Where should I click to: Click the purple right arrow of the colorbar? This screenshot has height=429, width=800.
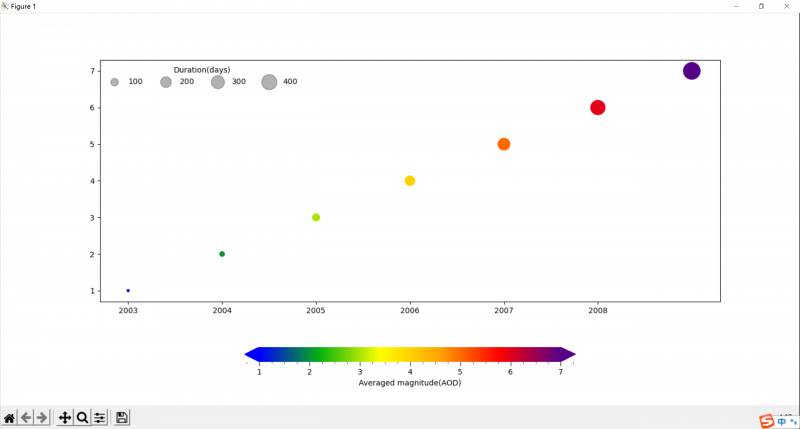(568, 354)
